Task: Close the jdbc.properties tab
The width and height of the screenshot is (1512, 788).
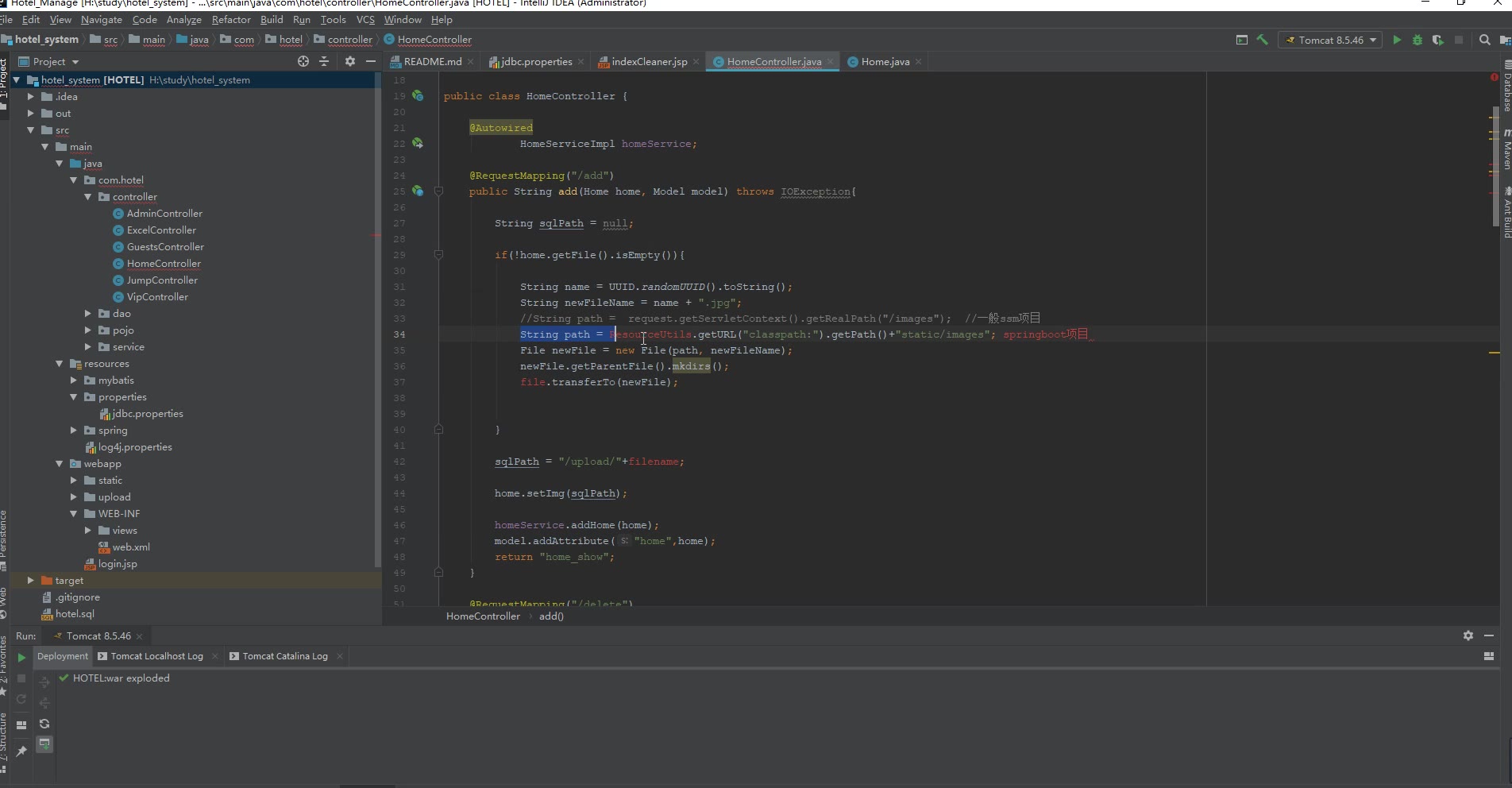Action: coord(580,61)
